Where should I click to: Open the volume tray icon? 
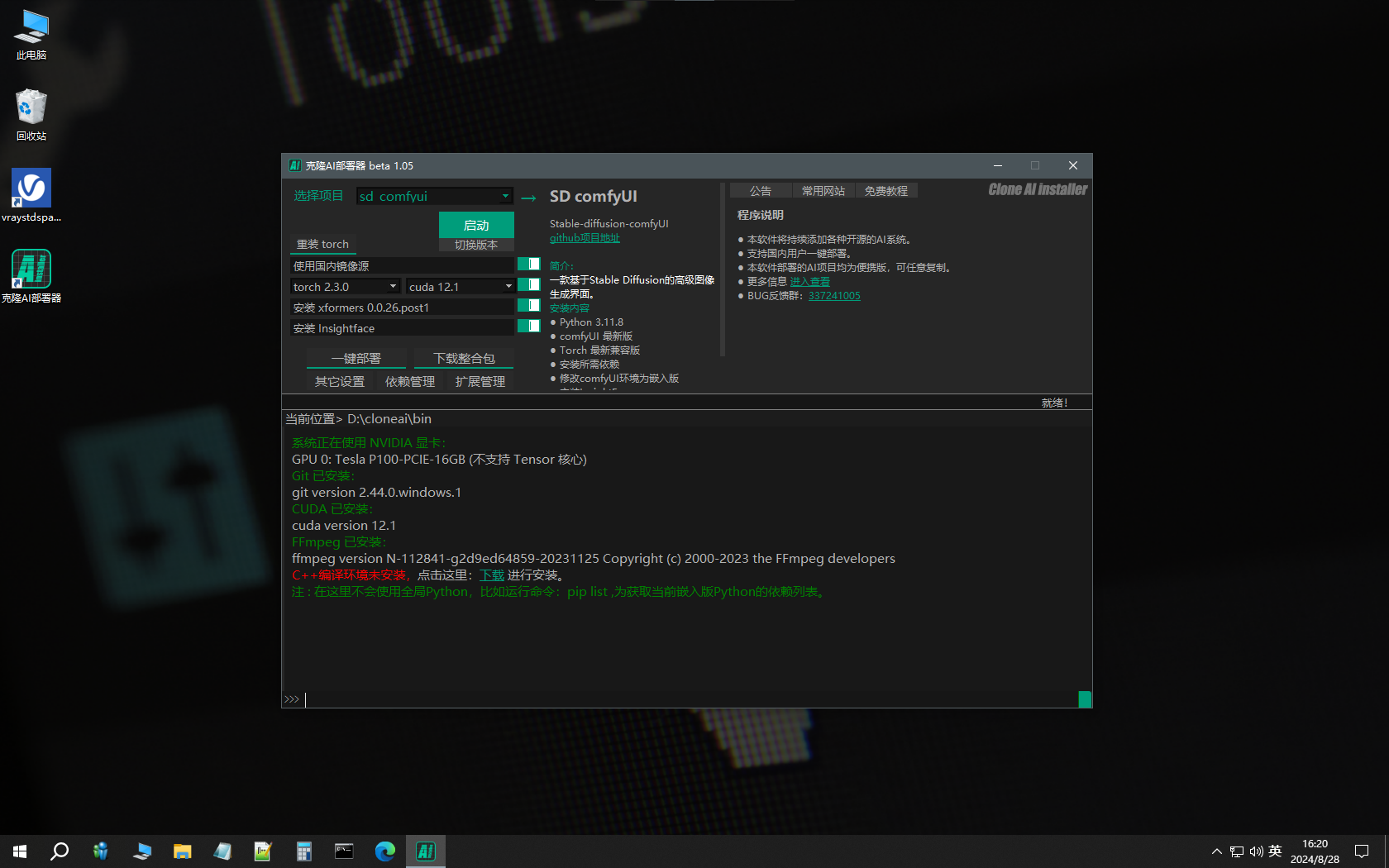pyautogui.click(x=1256, y=851)
